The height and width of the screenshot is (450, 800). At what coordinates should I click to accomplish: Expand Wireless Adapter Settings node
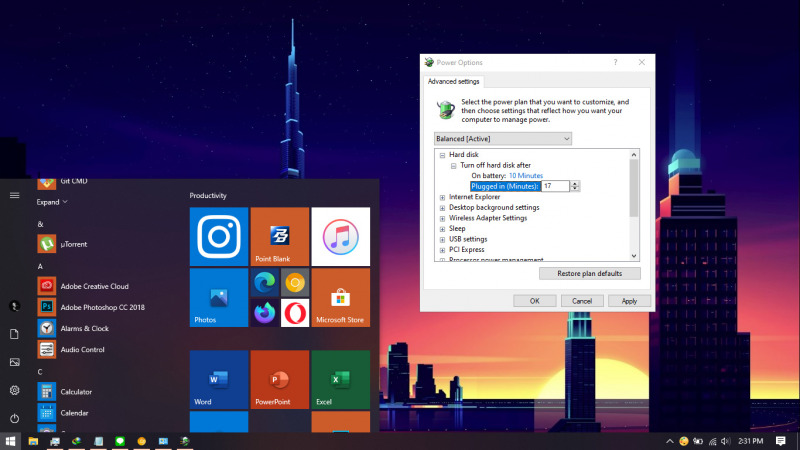point(442,218)
